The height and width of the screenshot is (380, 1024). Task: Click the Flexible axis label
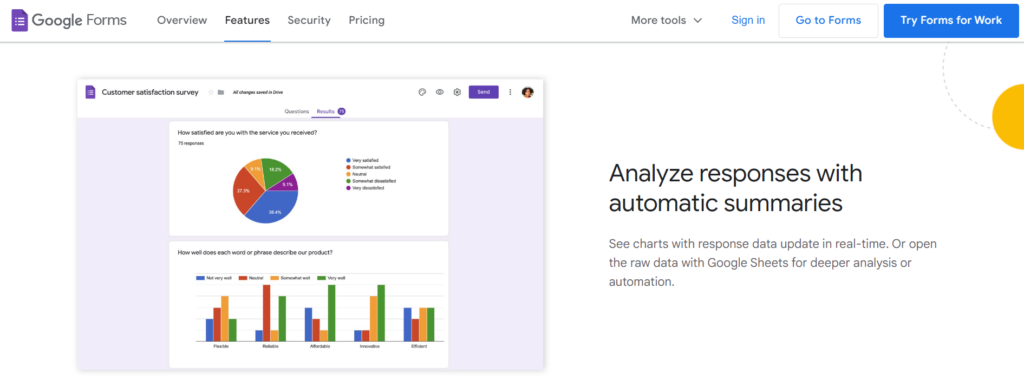221,346
